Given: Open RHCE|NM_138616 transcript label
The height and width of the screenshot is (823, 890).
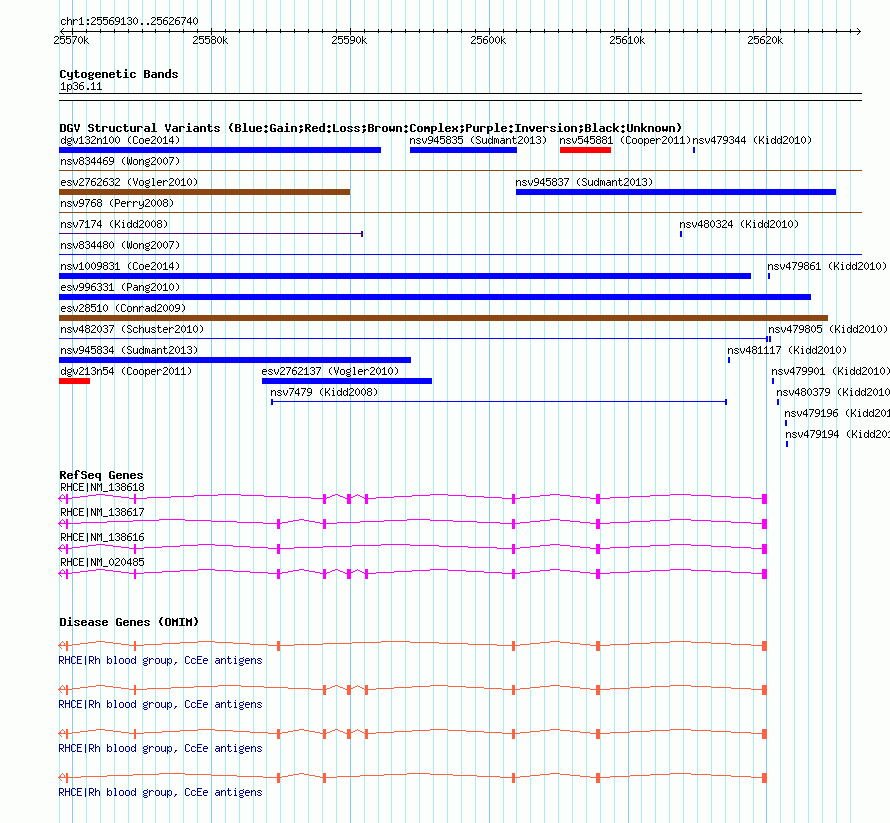Looking at the screenshot, I should (102, 538).
